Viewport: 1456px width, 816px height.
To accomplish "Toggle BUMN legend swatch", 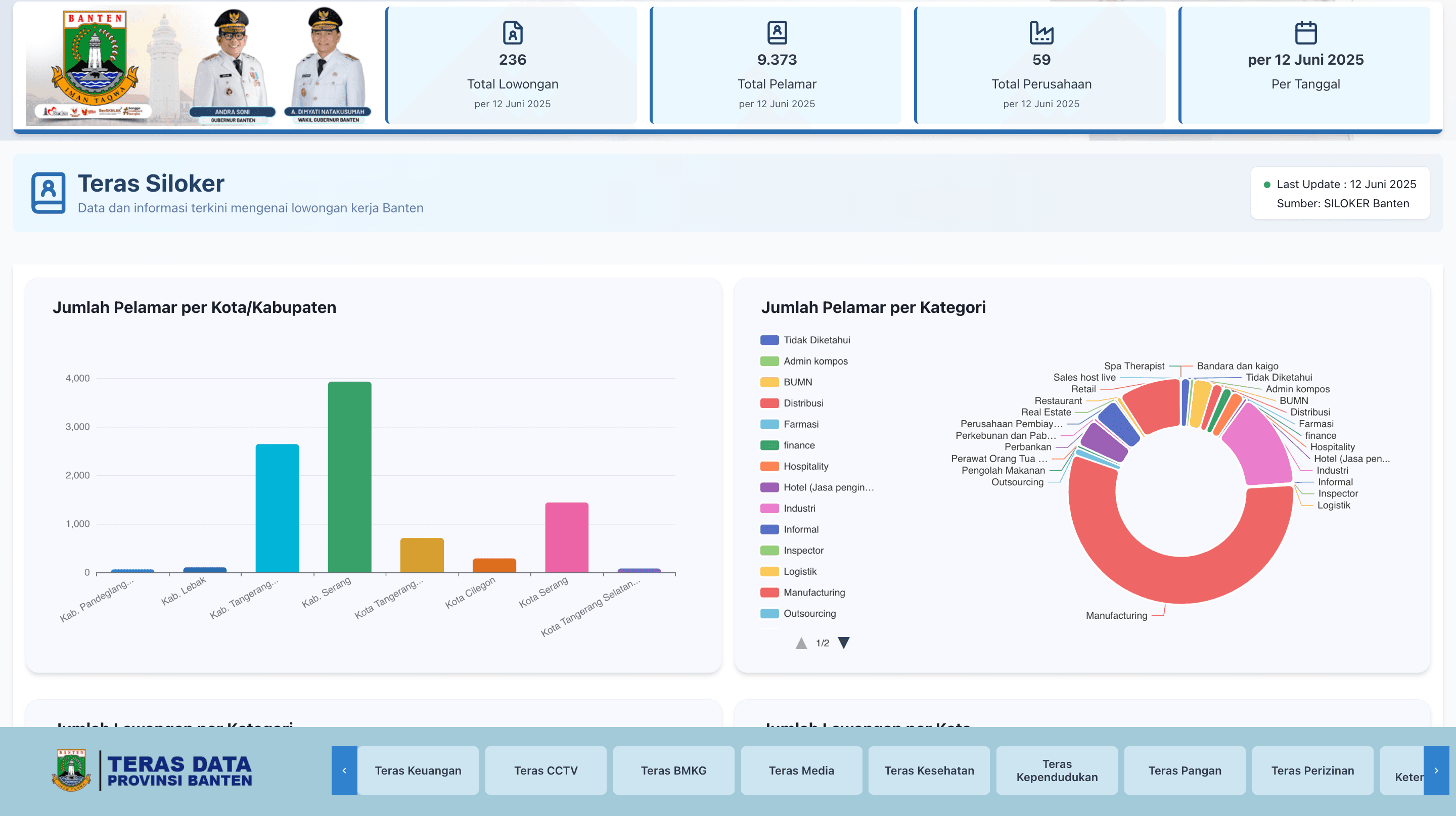I will [769, 382].
